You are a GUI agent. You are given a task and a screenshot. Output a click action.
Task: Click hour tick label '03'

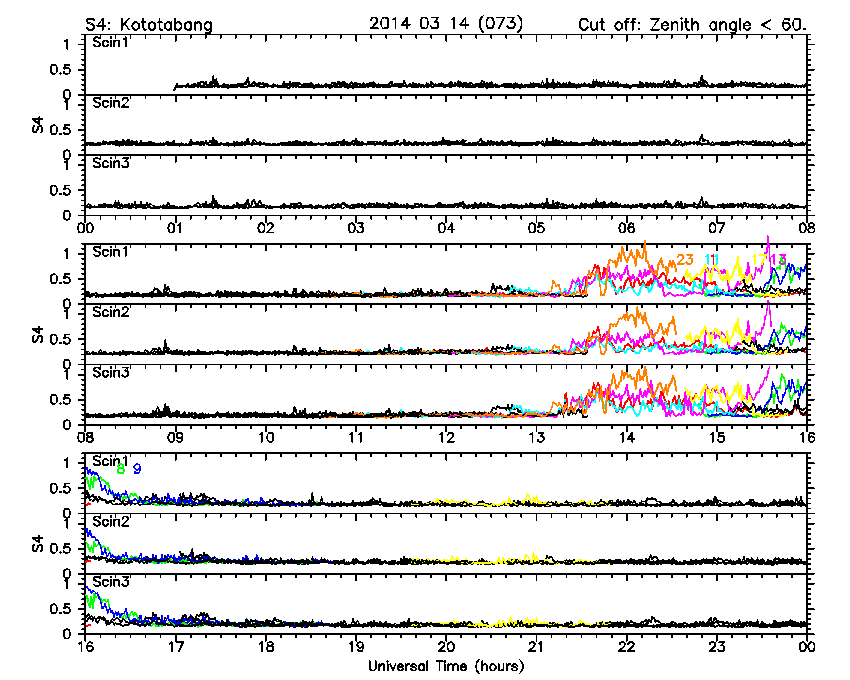[356, 228]
